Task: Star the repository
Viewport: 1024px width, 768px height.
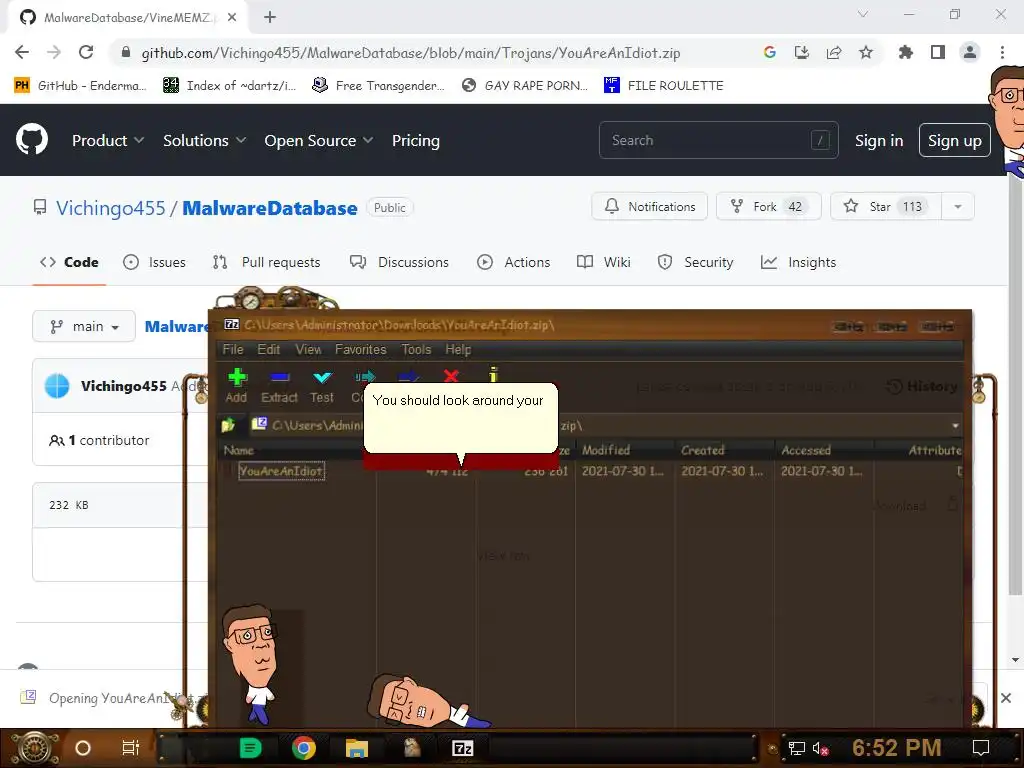Action: [886, 206]
